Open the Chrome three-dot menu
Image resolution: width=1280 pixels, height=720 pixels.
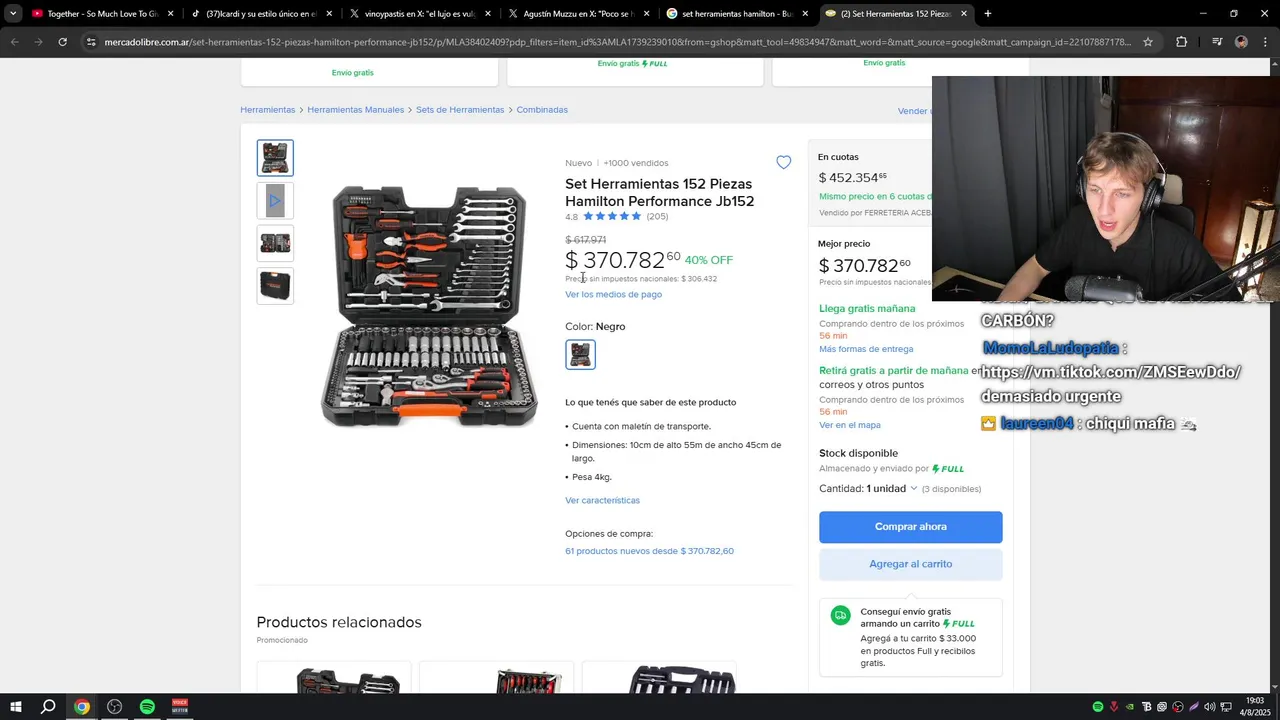tap(1265, 42)
